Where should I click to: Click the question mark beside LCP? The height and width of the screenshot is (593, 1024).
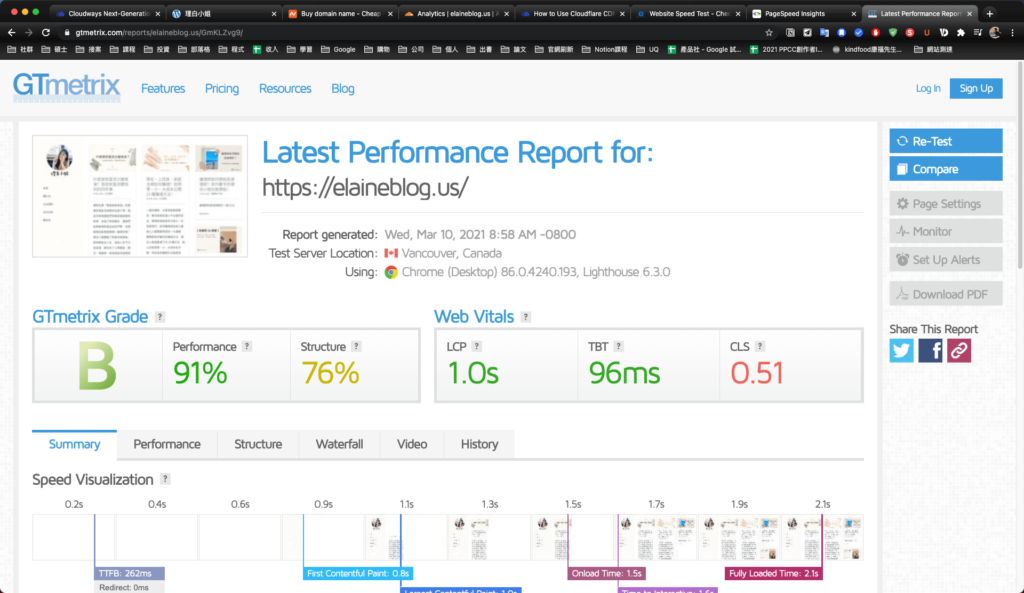(477, 346)
